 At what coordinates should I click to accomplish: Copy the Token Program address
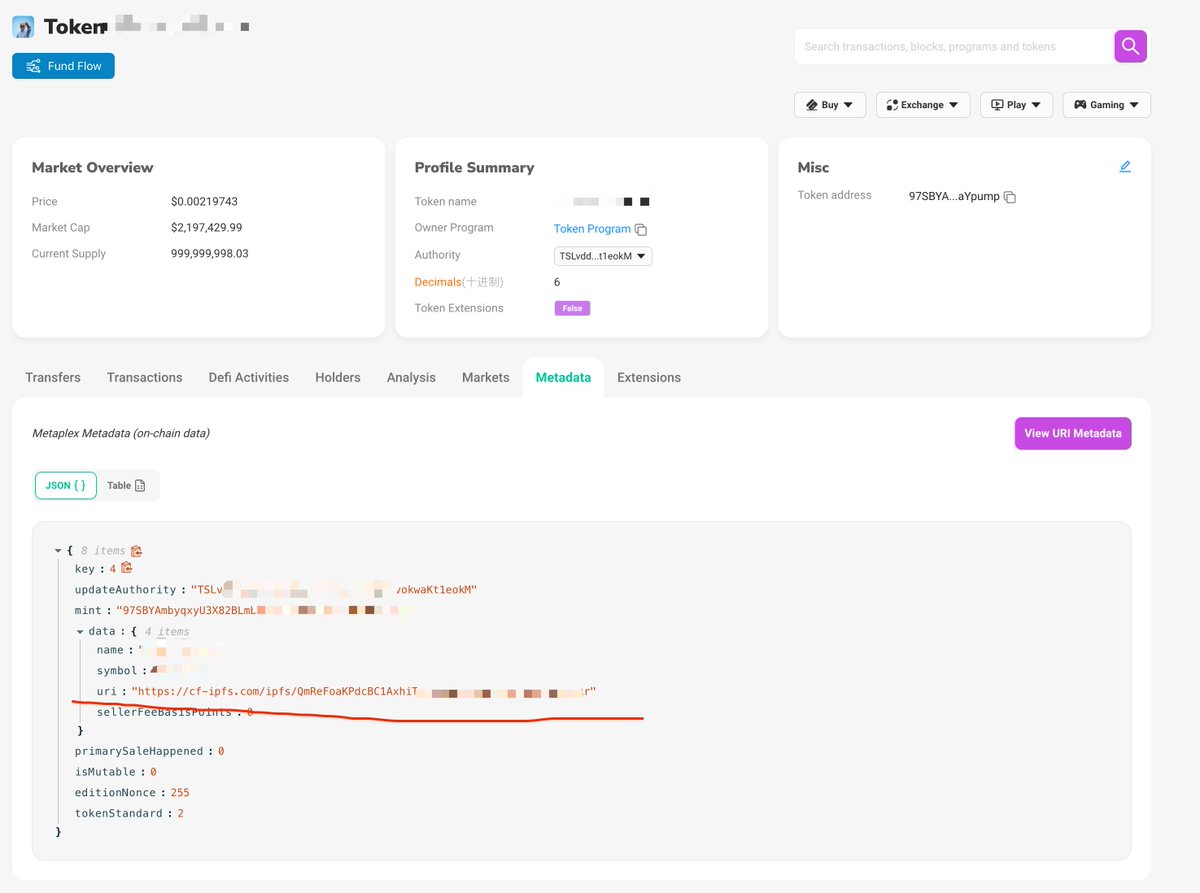tap(641, 229)
